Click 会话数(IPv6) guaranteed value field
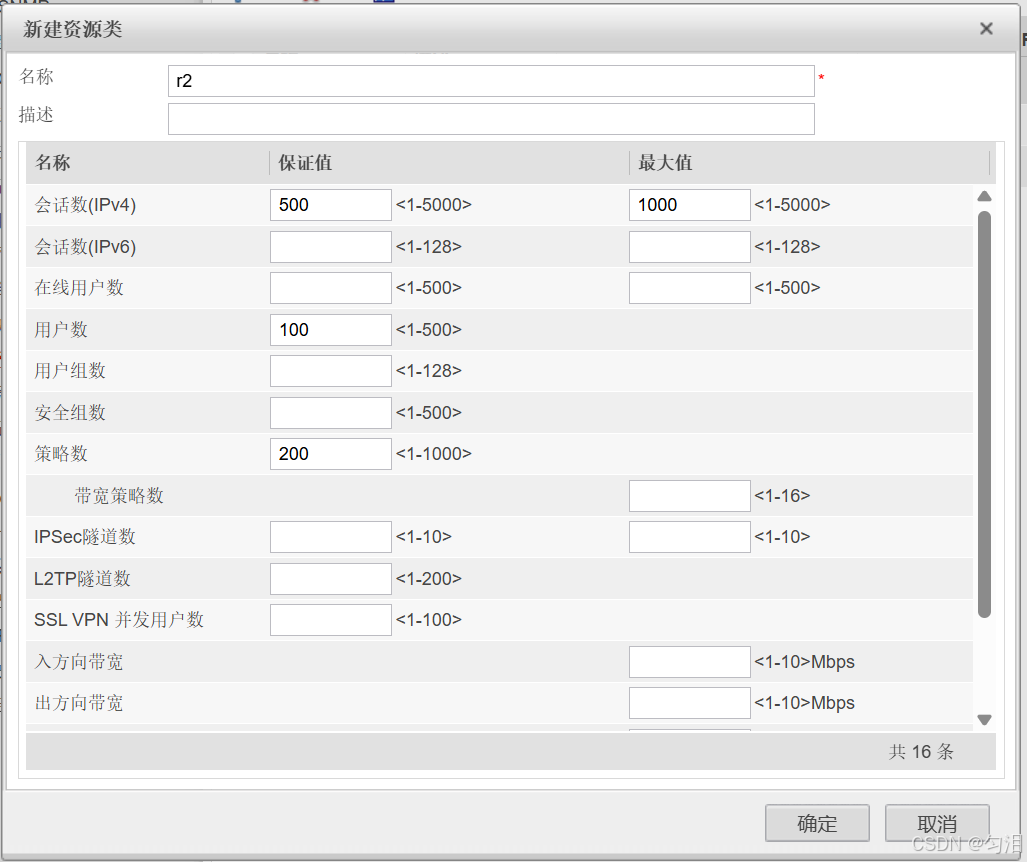The width and height of the screenshot is (1027, 862). coord(331,247)
